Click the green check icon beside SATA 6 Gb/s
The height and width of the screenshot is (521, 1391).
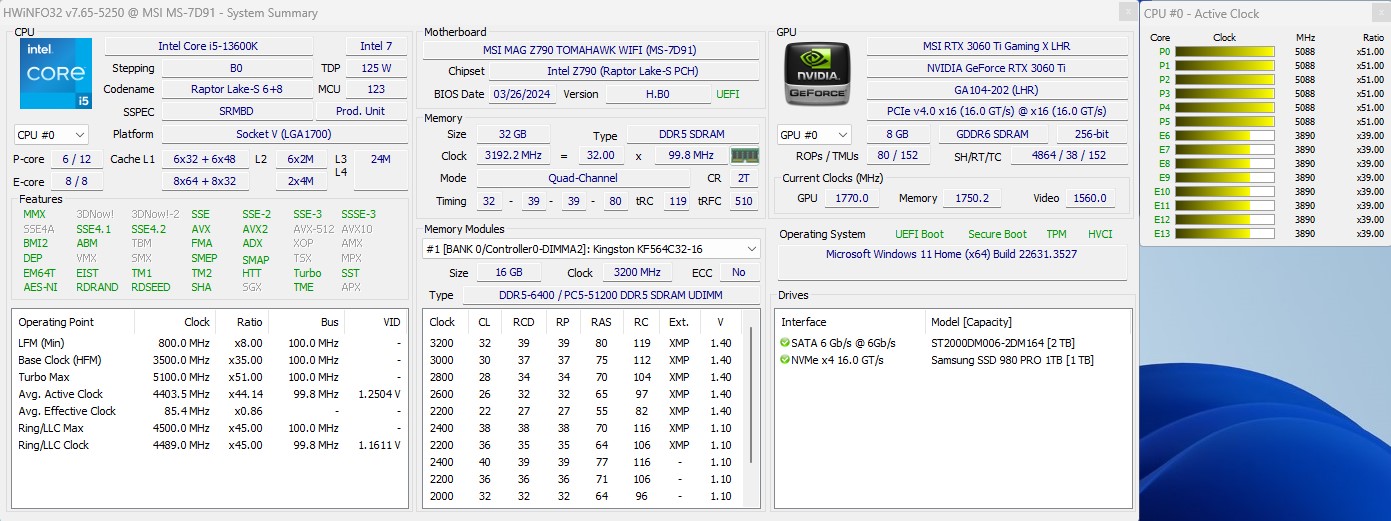785,343
